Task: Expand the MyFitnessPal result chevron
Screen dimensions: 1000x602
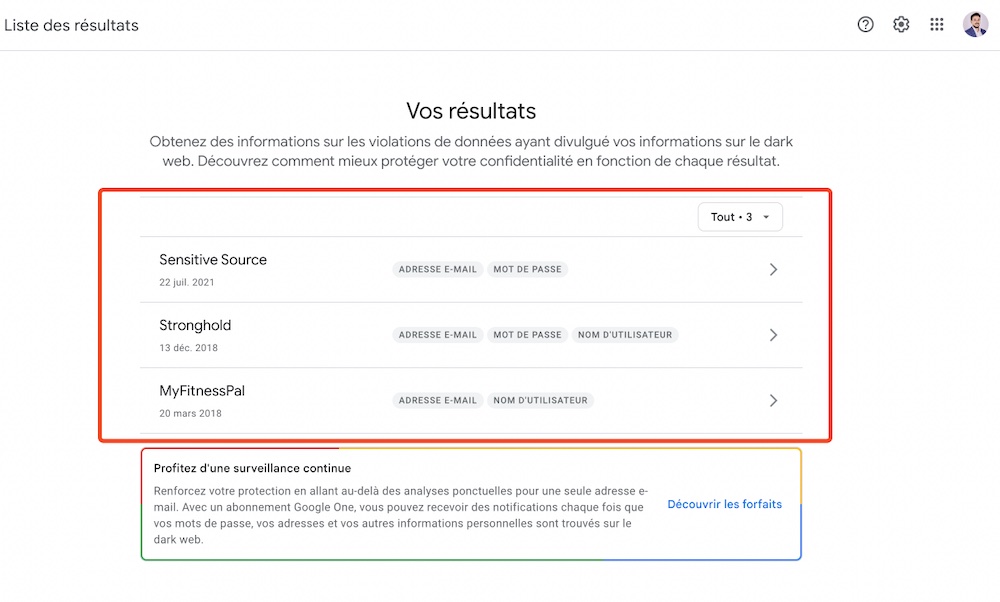Action: pos(774,400)
